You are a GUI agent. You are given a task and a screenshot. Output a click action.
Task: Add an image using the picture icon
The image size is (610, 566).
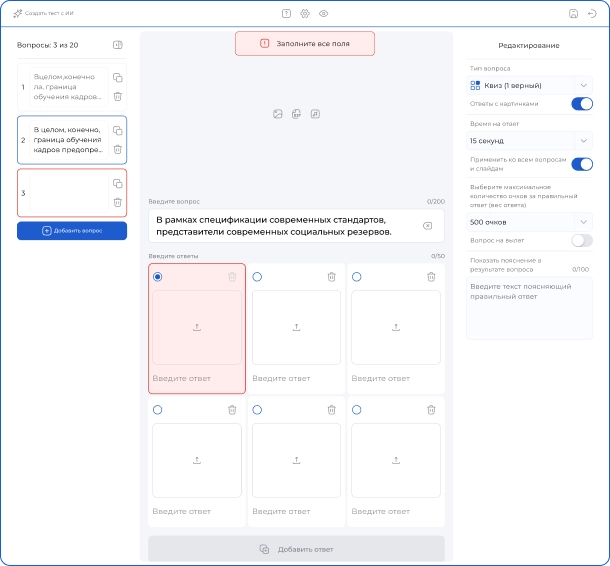[277, 114]
